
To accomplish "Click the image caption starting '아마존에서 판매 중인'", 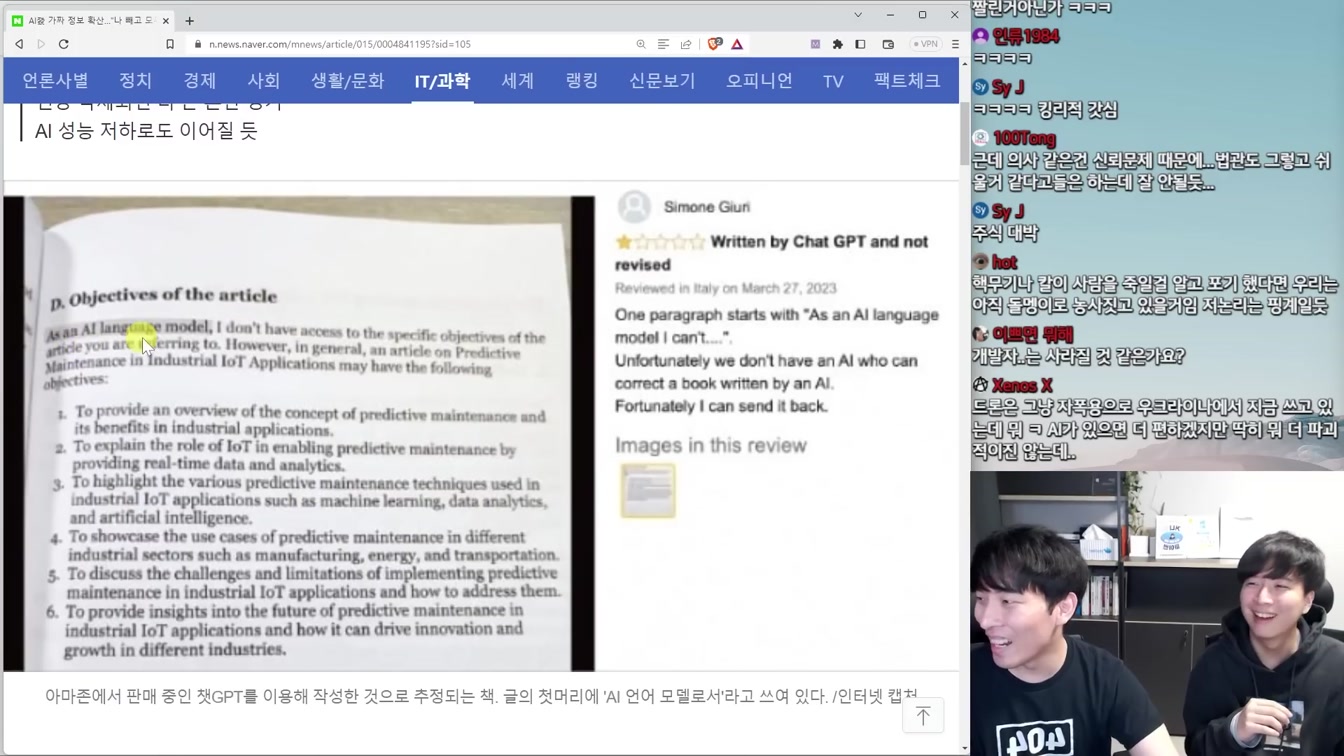I will point(481,696).
